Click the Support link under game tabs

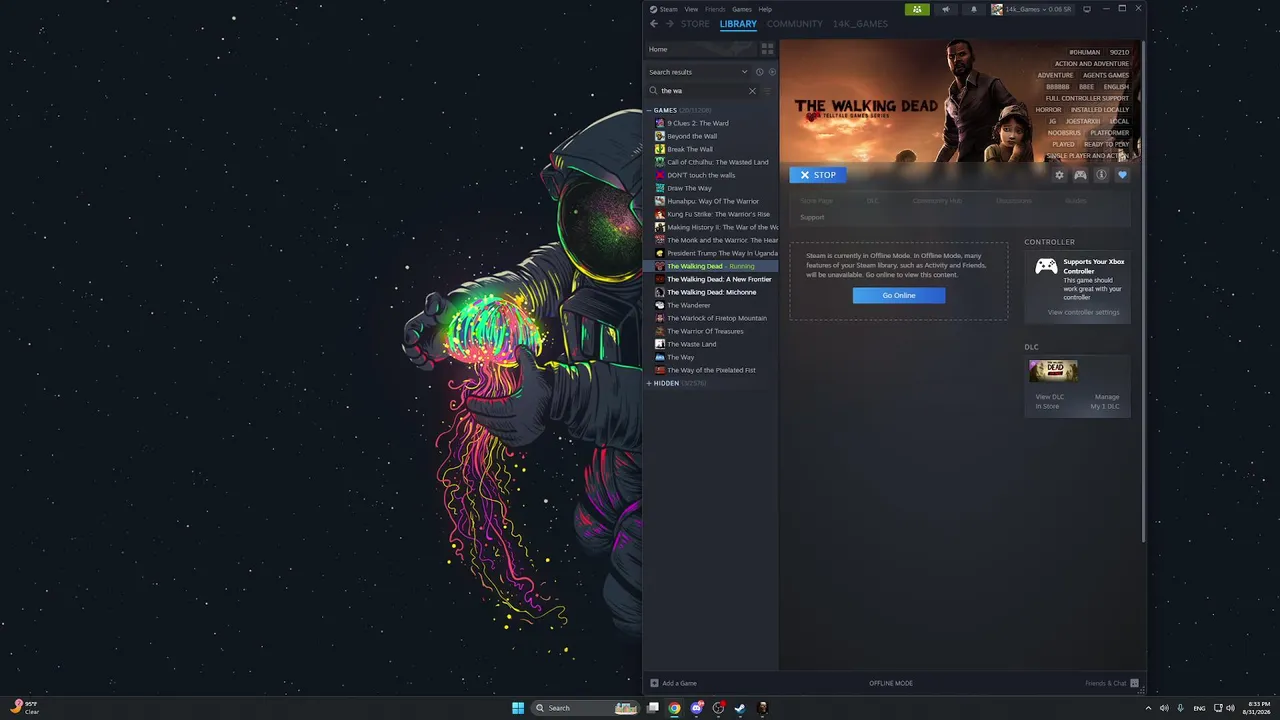pyautogui.click(x=812, y=217)
